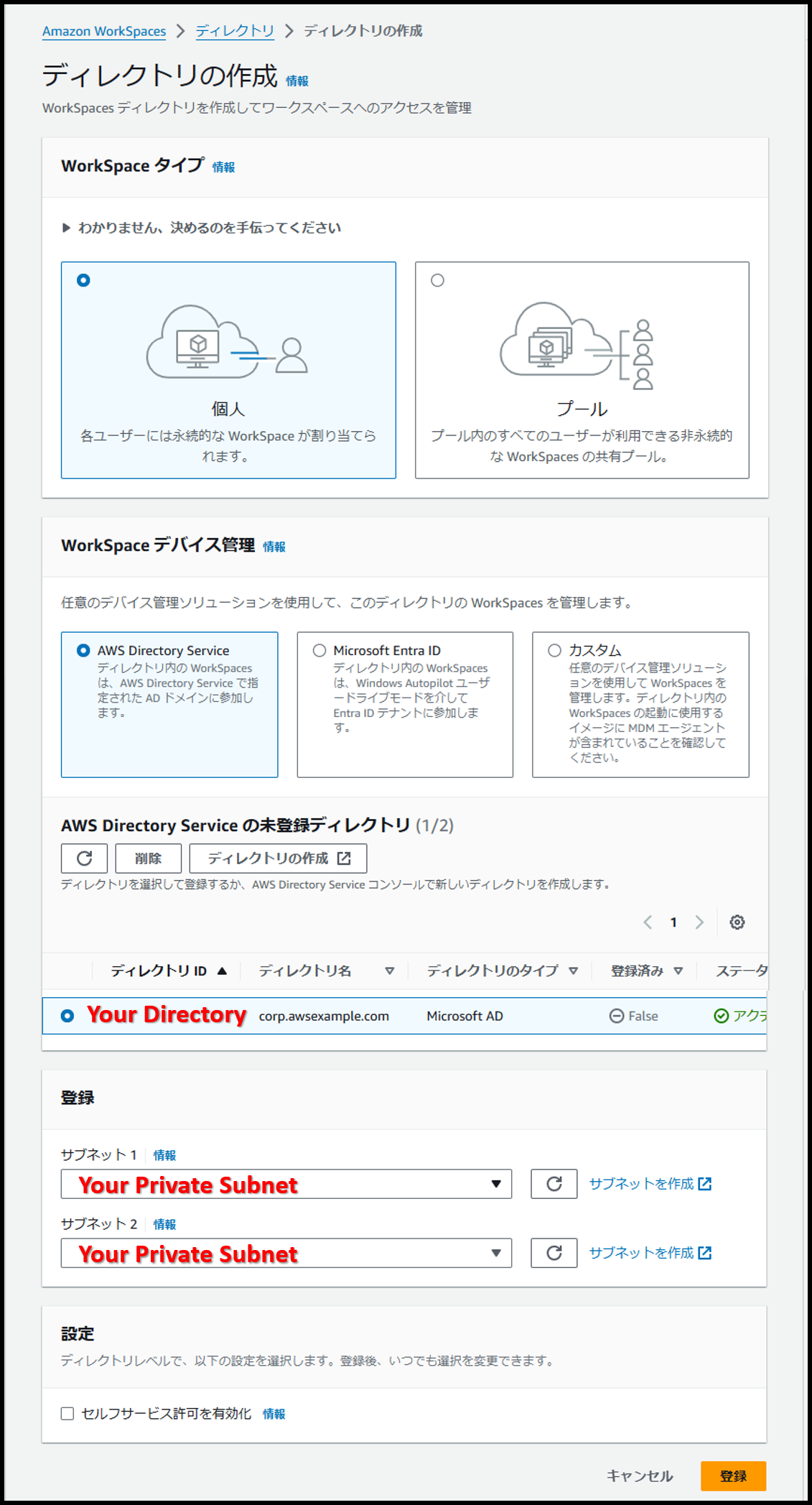812x1505 pixels.
Task: Open 情報 link next to WorkSpace タイプ
Action: tap(223, 167)
